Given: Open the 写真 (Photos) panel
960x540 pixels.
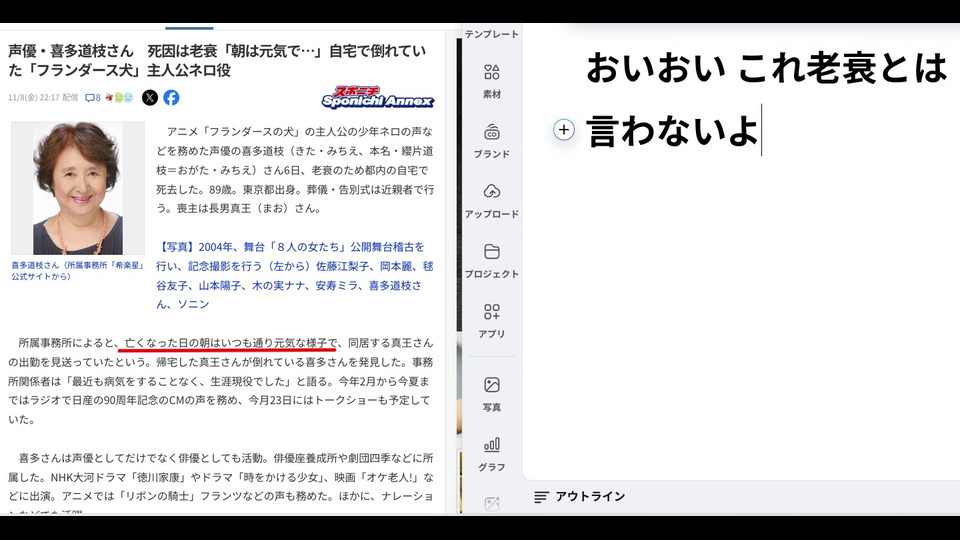Looking at the screenshot, I should (x=492, y=394).
